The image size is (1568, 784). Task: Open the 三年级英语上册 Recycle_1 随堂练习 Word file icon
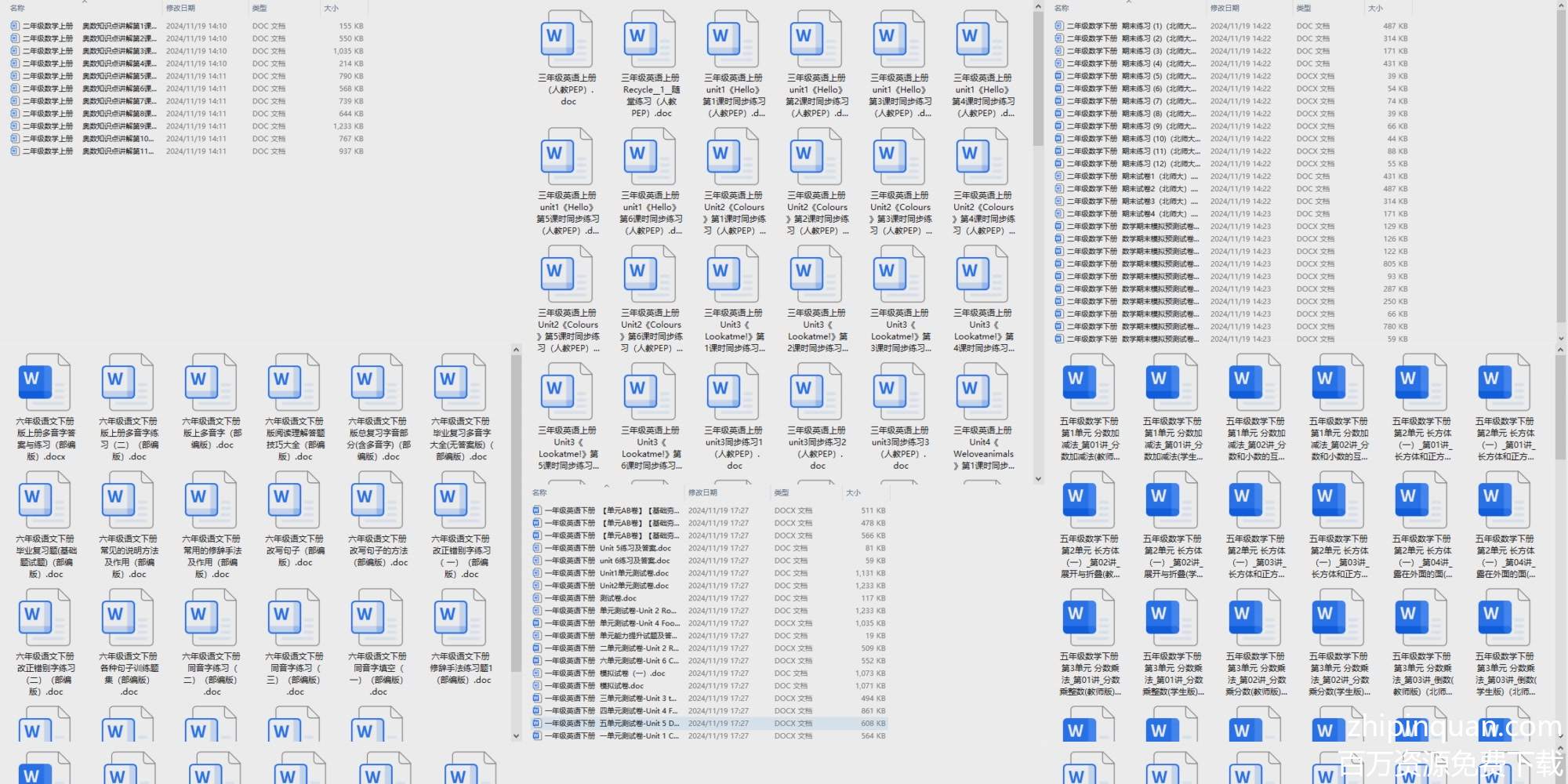[x=649, y=38]
